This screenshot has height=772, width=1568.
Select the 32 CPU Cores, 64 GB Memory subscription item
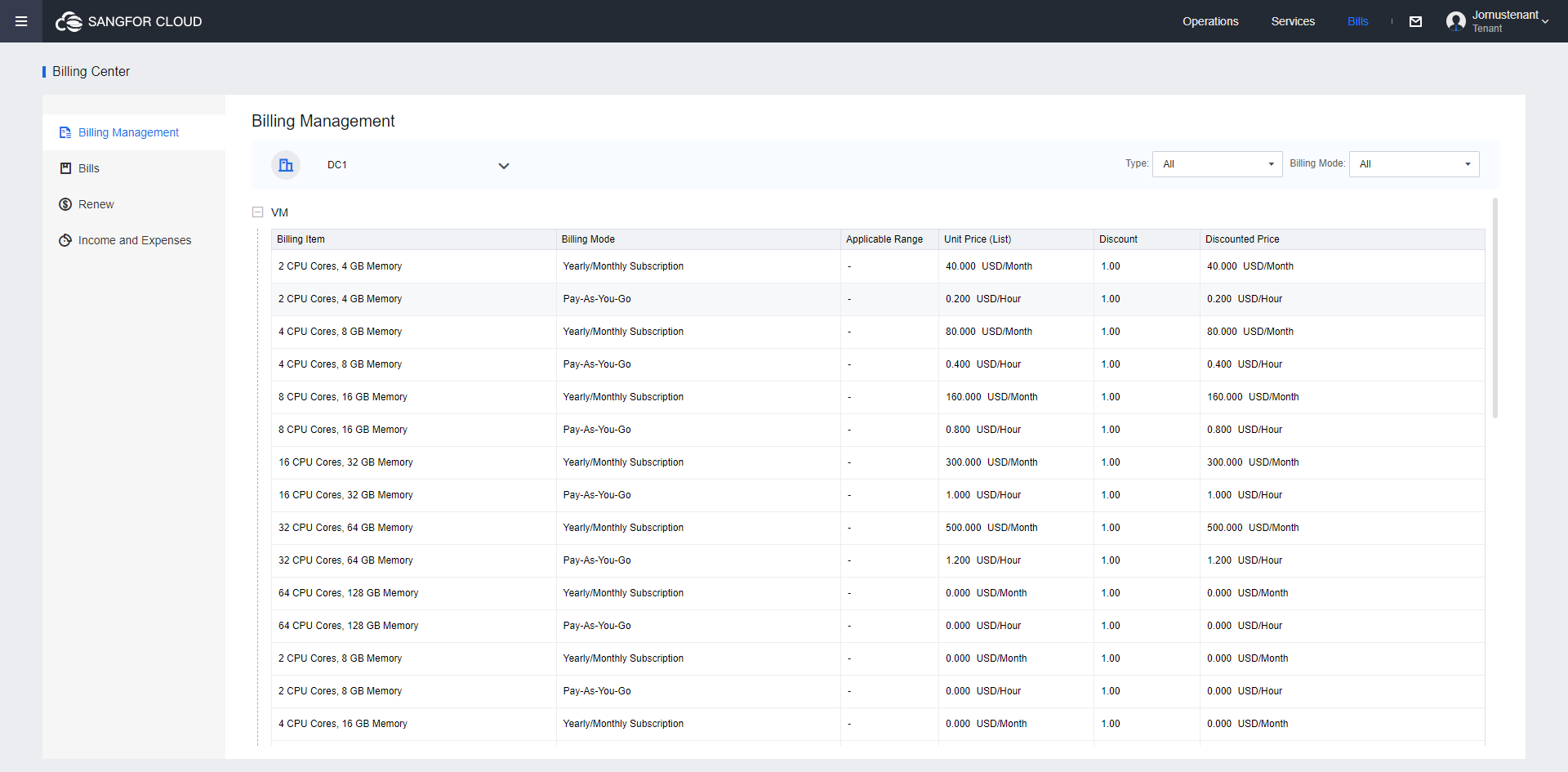(x=345, y=528)
